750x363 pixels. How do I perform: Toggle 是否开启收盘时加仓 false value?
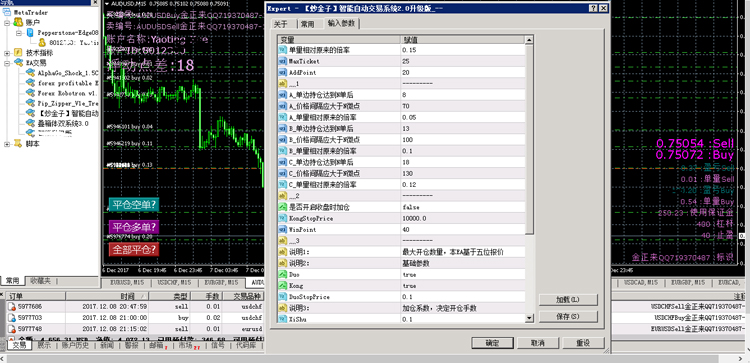pyautogui.click(x=463, y=207)
